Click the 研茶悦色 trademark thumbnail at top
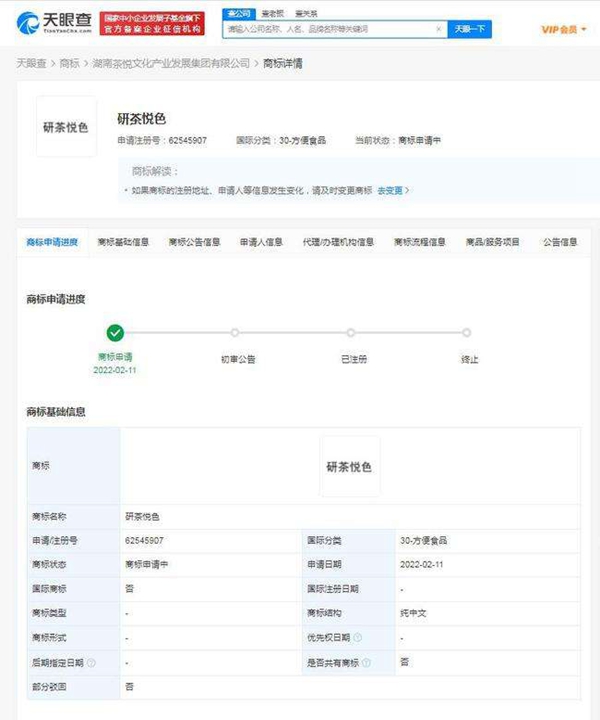Image resolution: width=600 pixels, height=720 pixels. coord(66,127)
